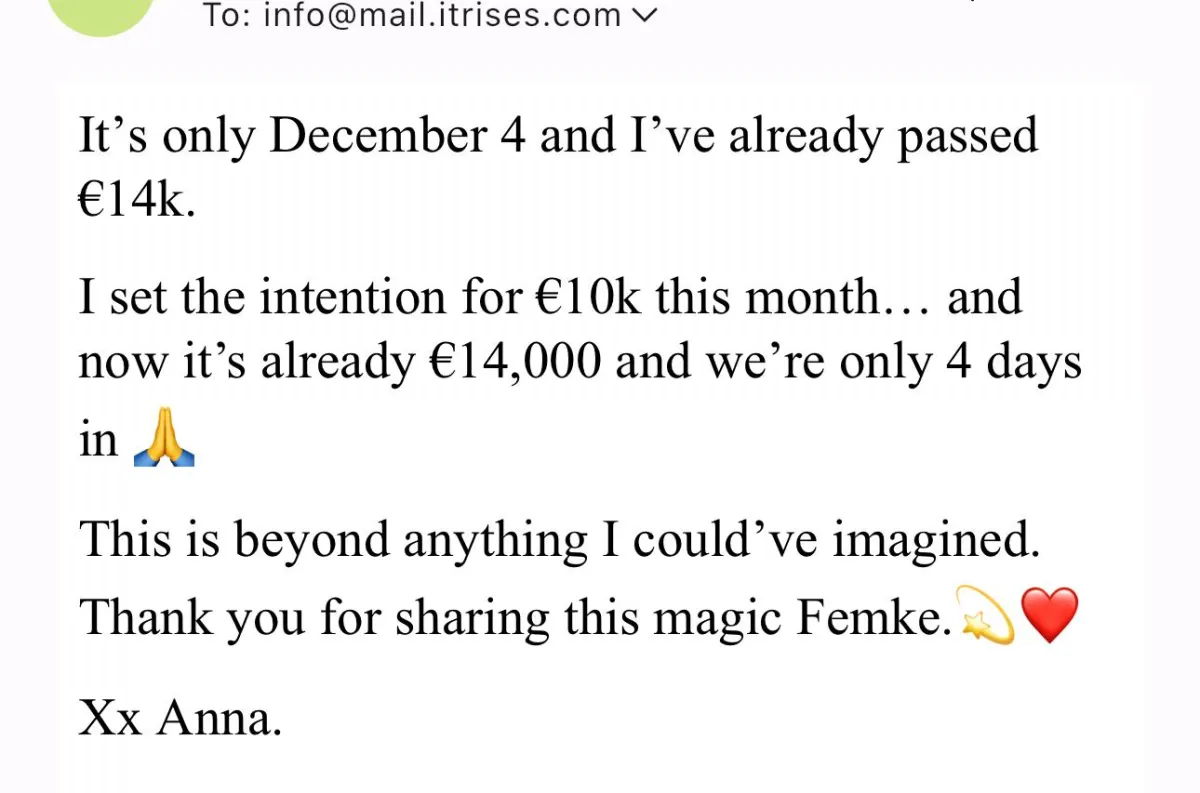Open the info@mail.itrises.com recipient address
This screenshot has width=1200, height=793.
(x=441, y=16)
